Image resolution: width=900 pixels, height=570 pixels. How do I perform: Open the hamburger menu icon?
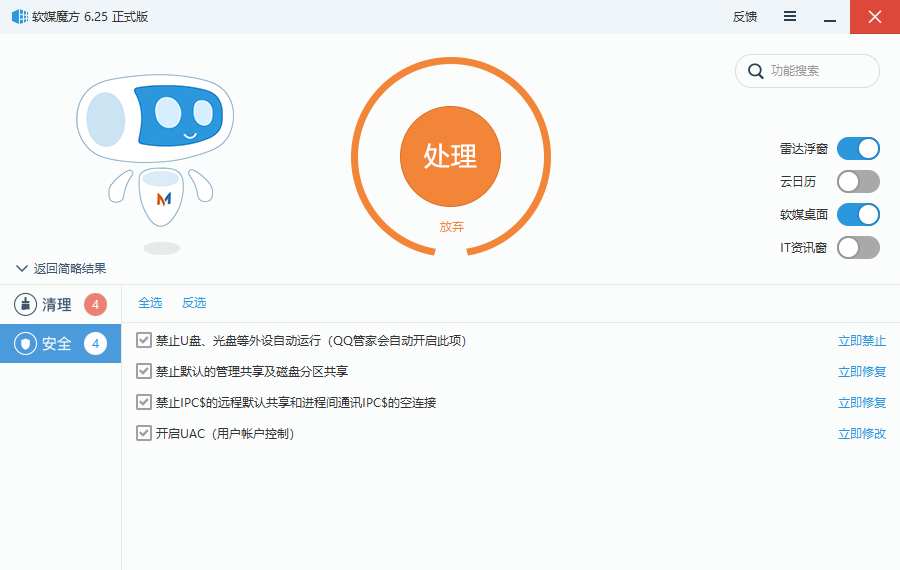(790, 17)
